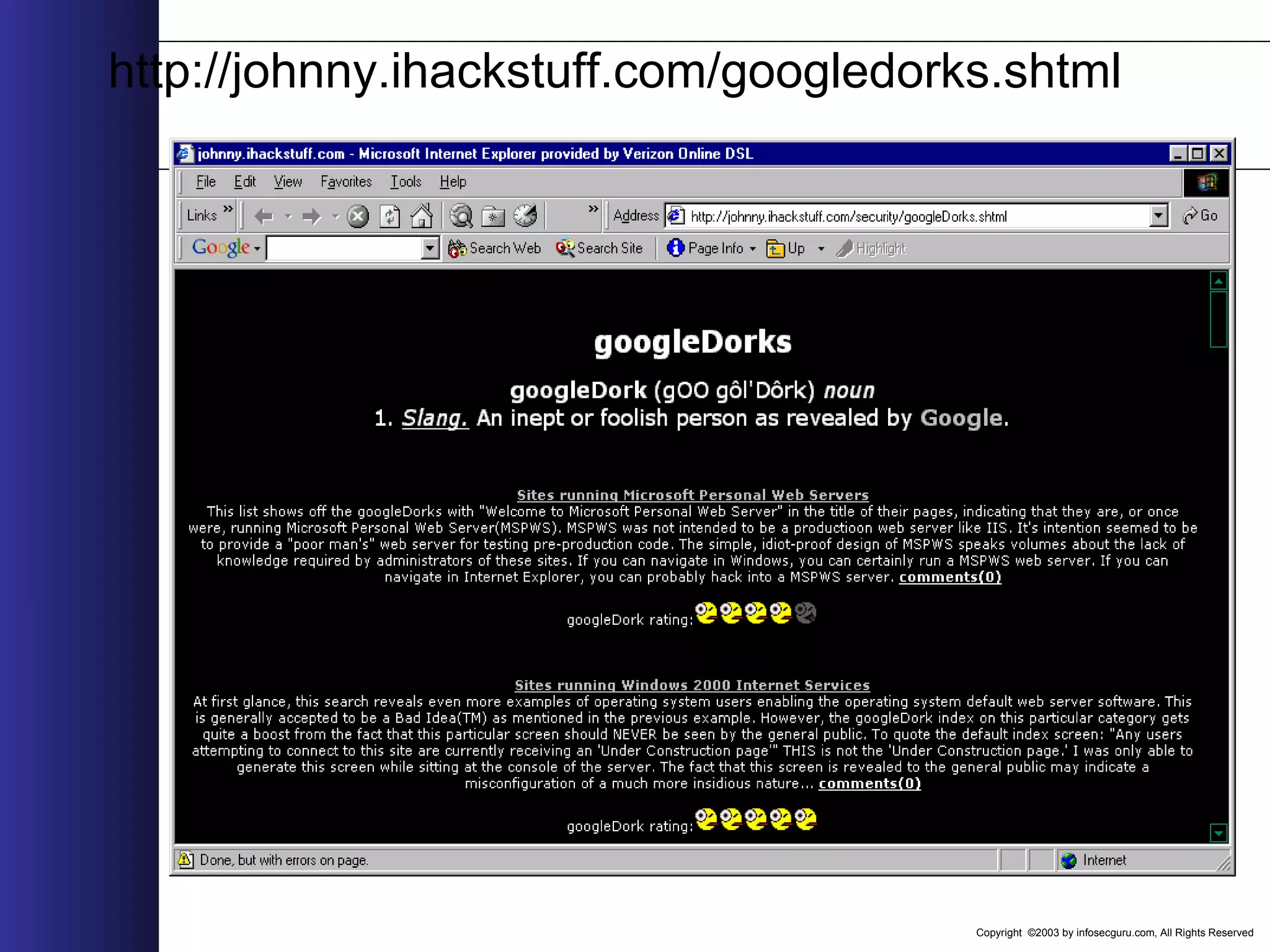
Task: Click the Windows logo throbber icon
Action: (x=1206, y=182)
